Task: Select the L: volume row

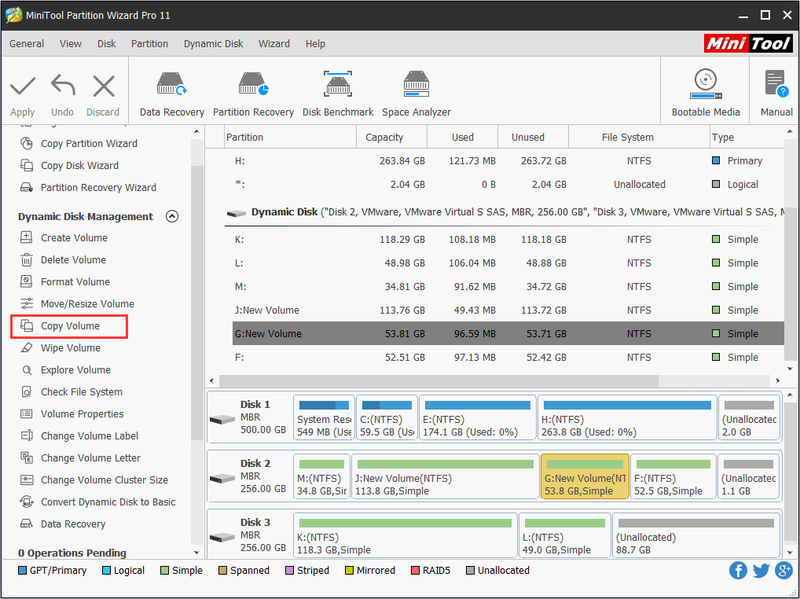Action: click(x=508, y=263)
